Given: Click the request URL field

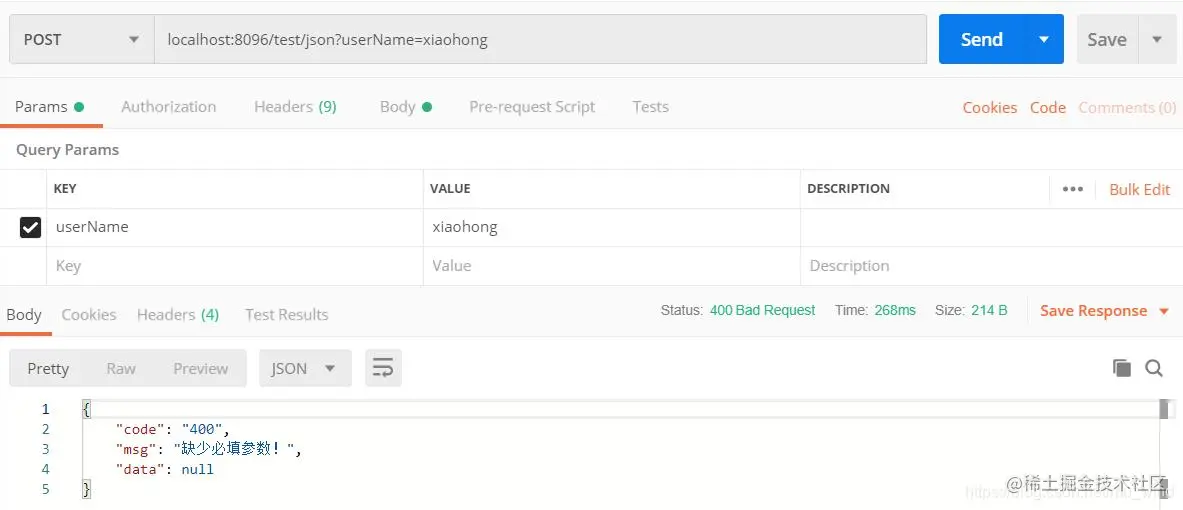Looking at the screenshot, I should pyautogui.click(x=540, y=39).
